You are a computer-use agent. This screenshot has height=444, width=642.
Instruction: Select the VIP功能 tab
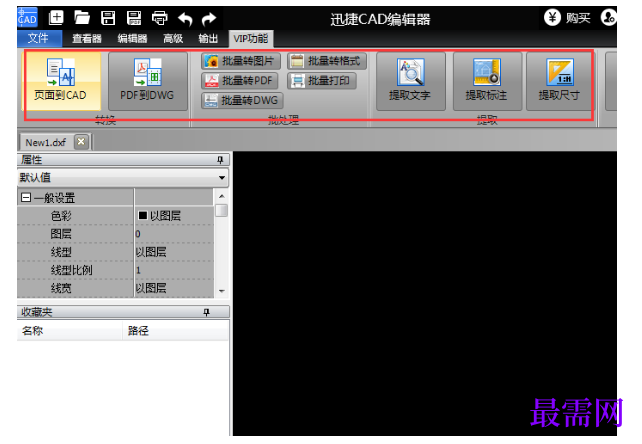pyautogui.click(x=251, y=39)
